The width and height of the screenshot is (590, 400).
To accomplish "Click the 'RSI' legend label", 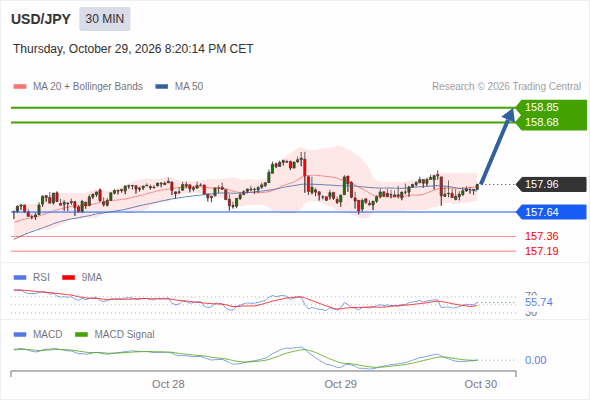I will [41, 278].
